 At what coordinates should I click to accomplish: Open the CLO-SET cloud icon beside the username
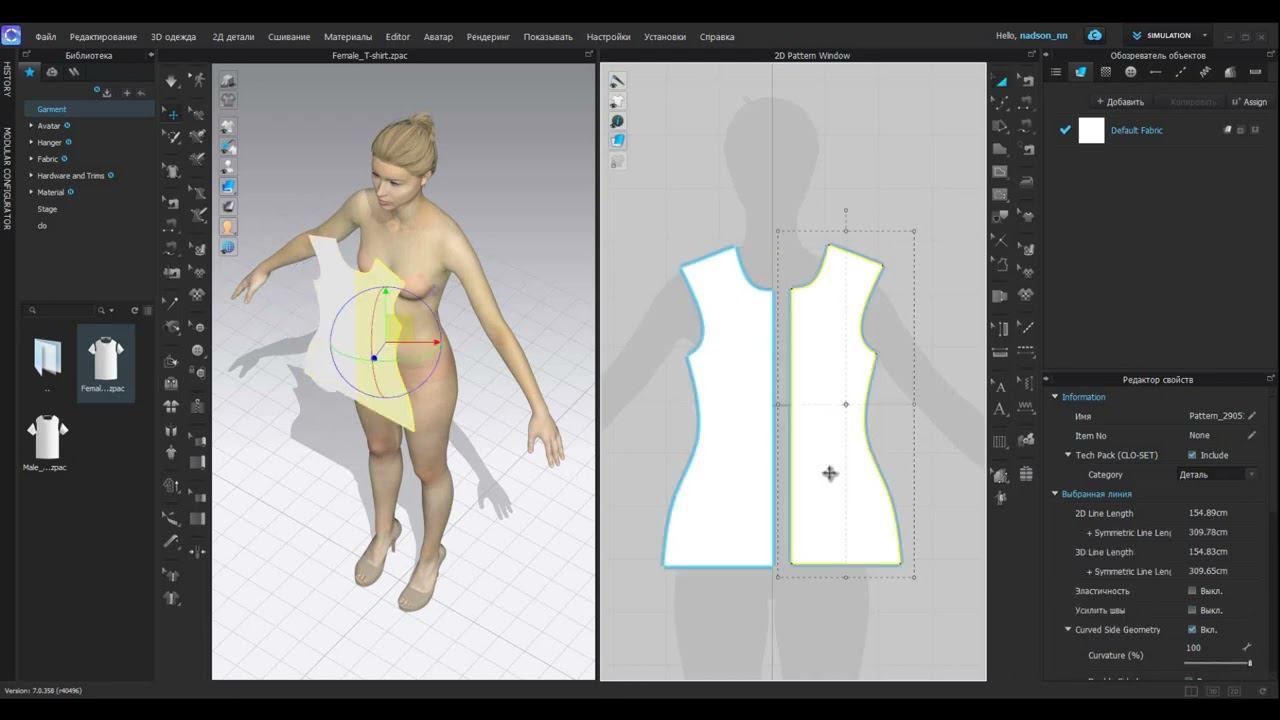[1095, 35]
